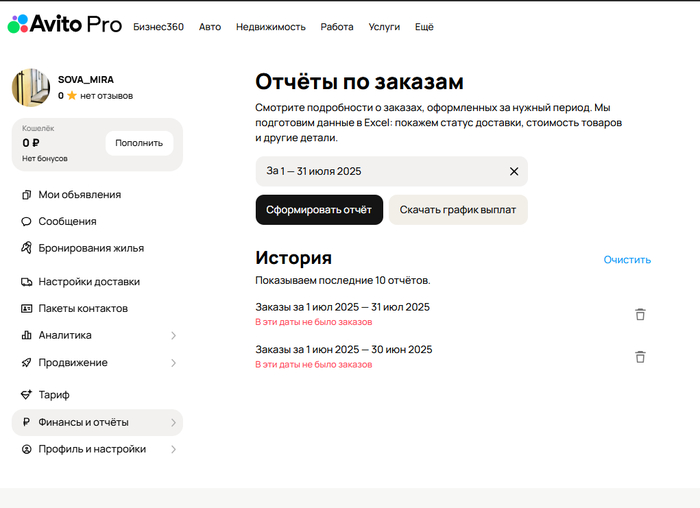
Task: Click the Скачать график выплат button
Action: pyautogui.click(x=458, y=210)
